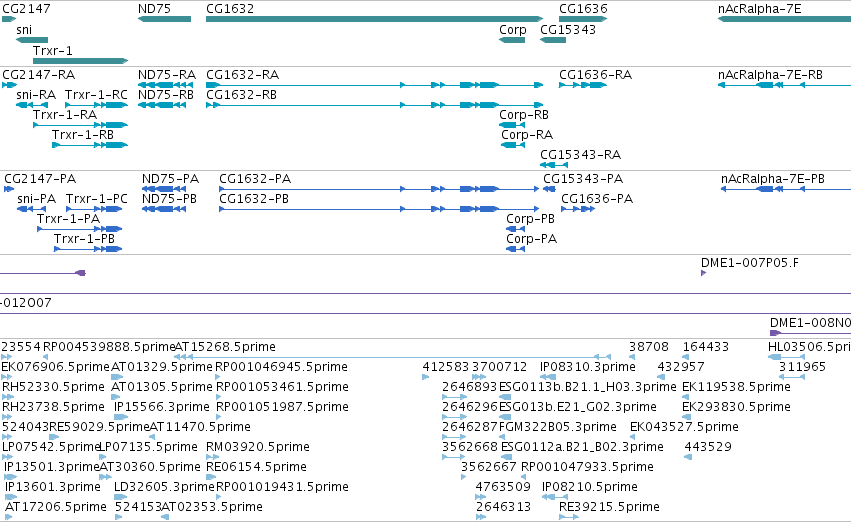Select the Corp-PA protein label
The height and width of the screenshot is (522, 851).
point(531,239)
